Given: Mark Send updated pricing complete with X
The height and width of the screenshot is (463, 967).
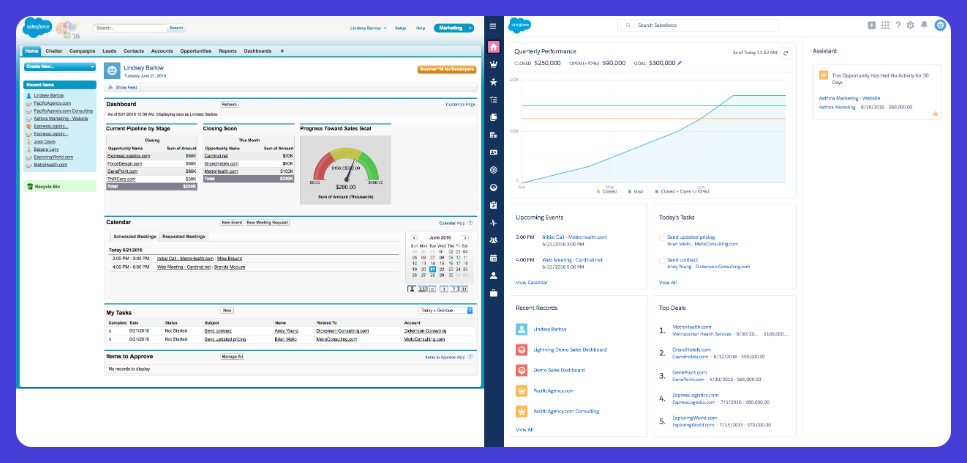Looking at the screenshot, I should [x=110, y=339].
